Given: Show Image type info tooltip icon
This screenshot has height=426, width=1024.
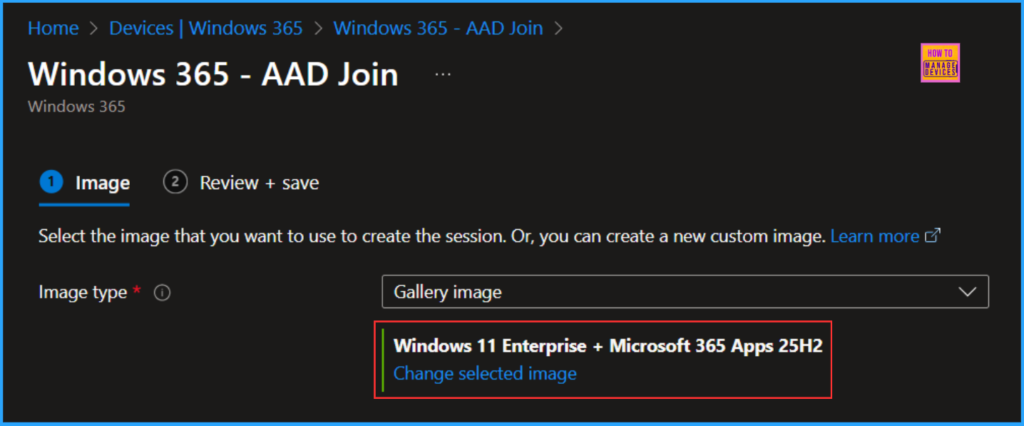Looking at the screenshot, I should [x=162, y=293].
